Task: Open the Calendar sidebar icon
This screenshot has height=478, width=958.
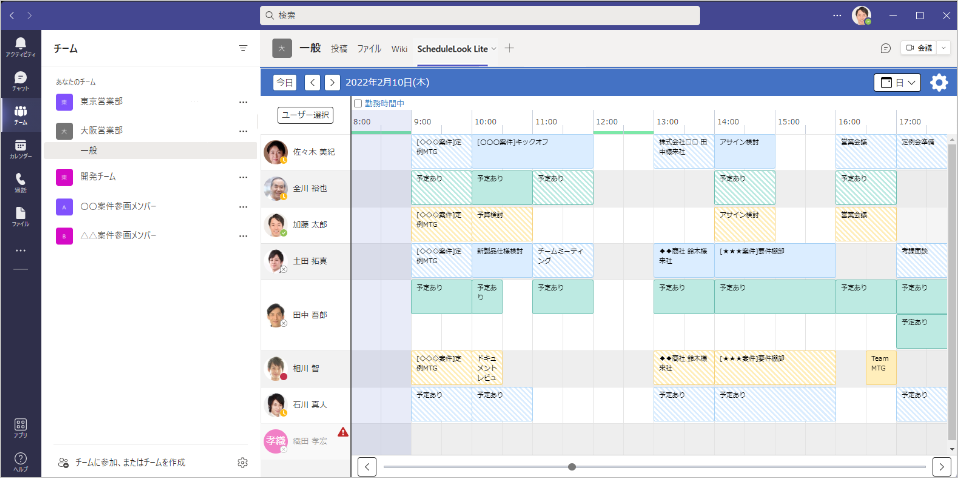Action: click(x=20, y=150)
